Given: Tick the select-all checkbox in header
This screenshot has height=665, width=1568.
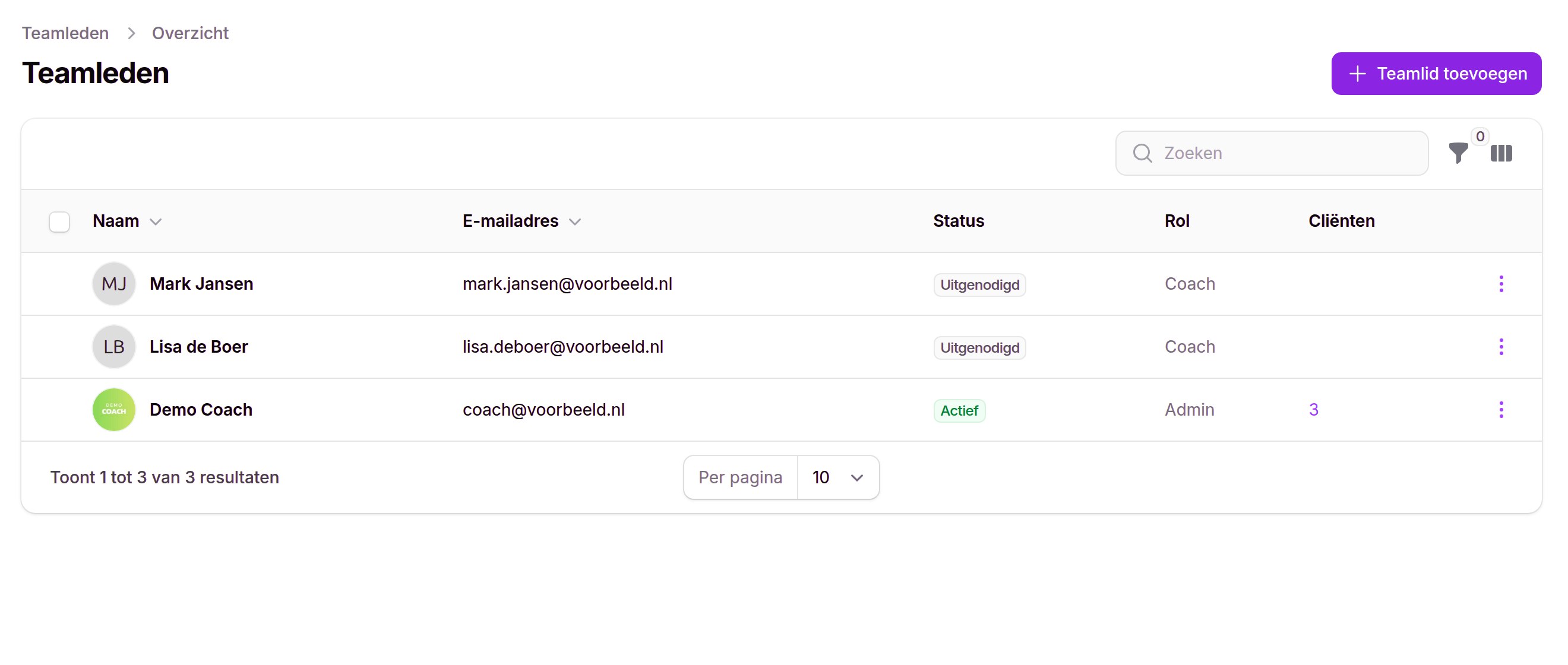Looking at the screenshot, I should pos(59,221).
